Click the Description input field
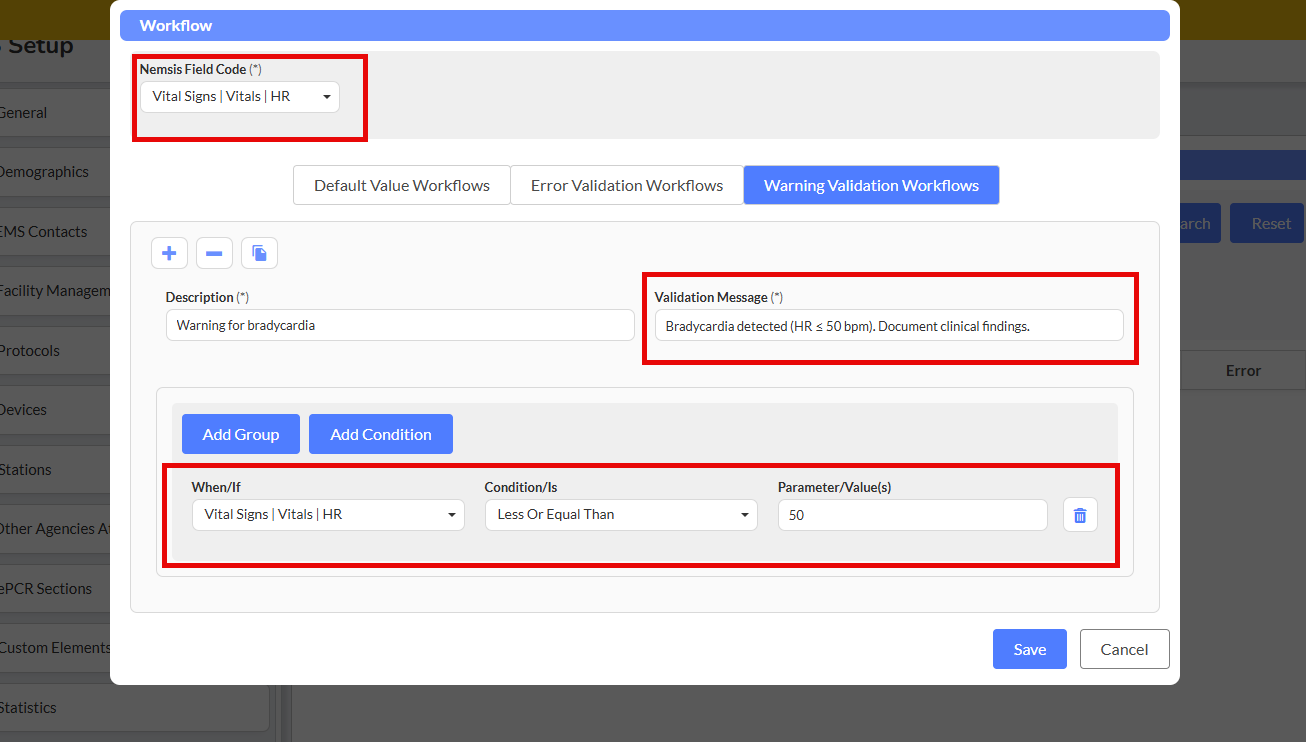 tap(400, 325)
